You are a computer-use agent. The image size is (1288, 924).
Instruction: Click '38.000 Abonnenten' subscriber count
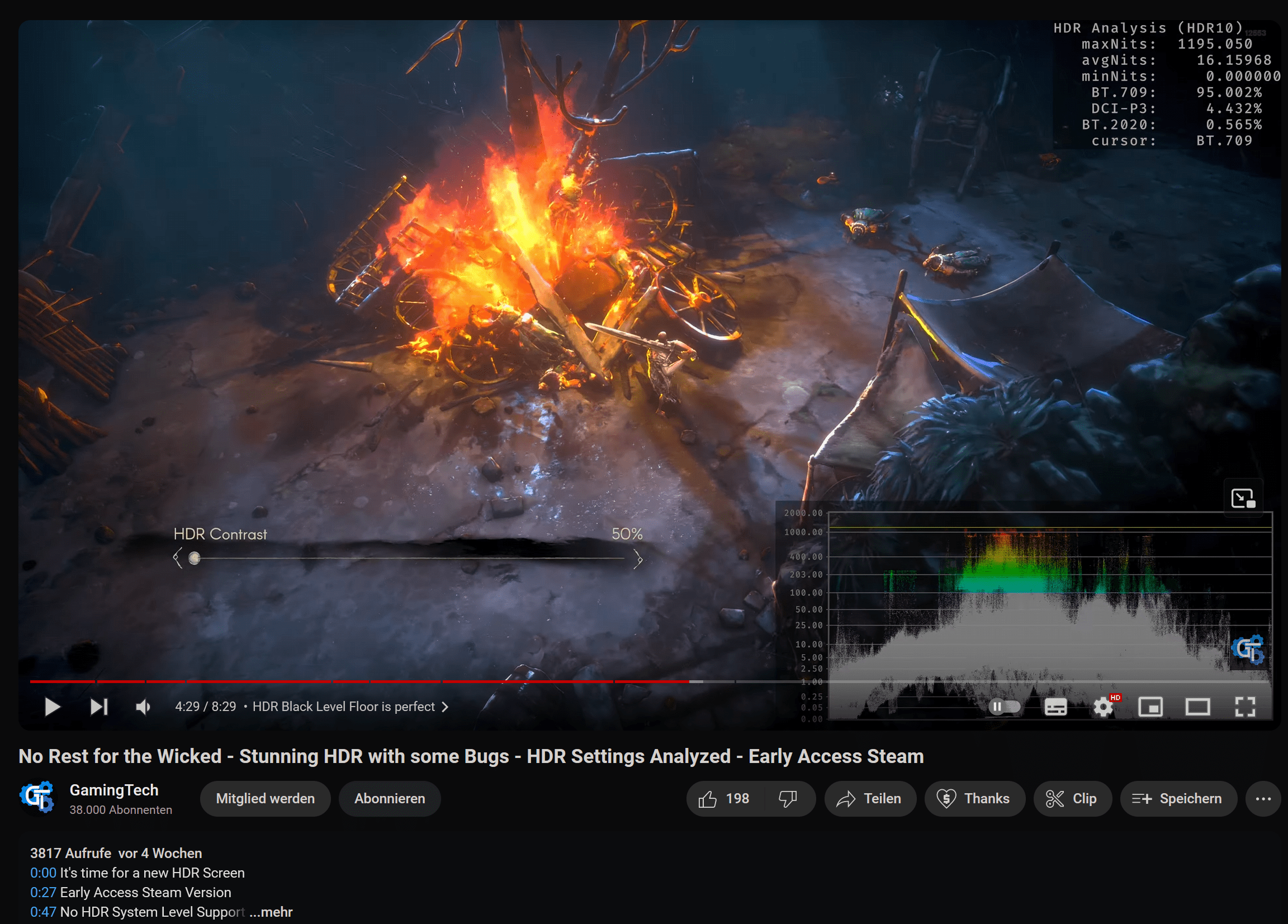coord(120,810)
